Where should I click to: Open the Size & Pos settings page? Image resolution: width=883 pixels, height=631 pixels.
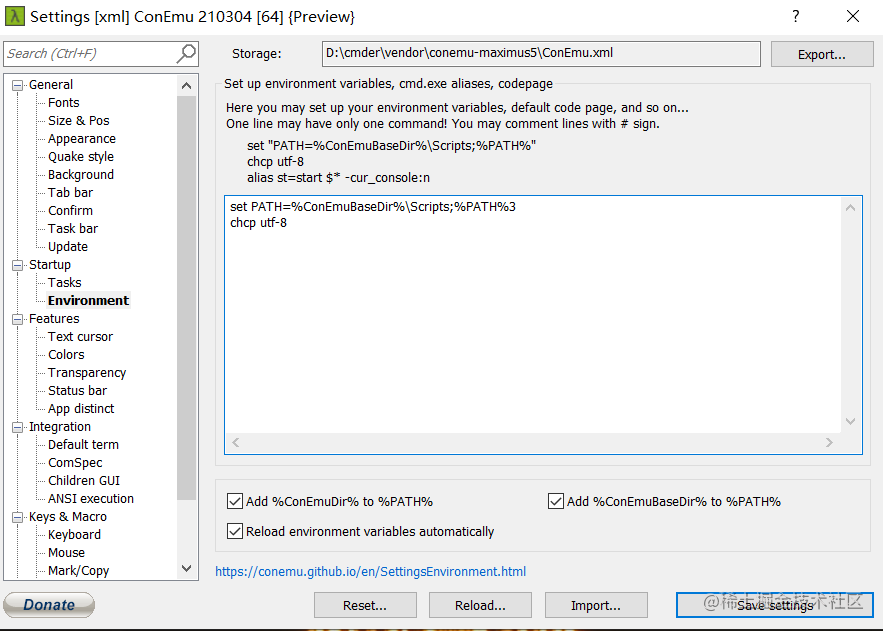78,120
